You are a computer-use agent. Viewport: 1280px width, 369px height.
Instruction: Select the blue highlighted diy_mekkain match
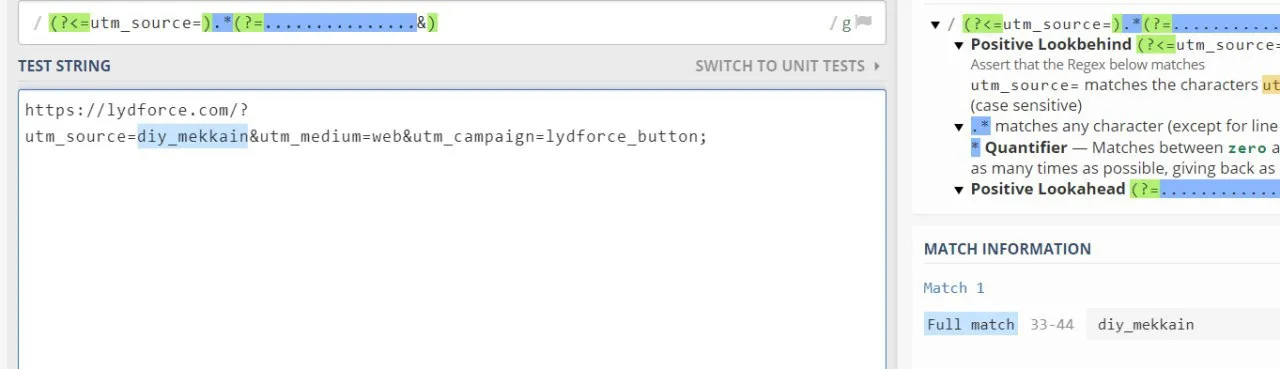coord(192,136)
